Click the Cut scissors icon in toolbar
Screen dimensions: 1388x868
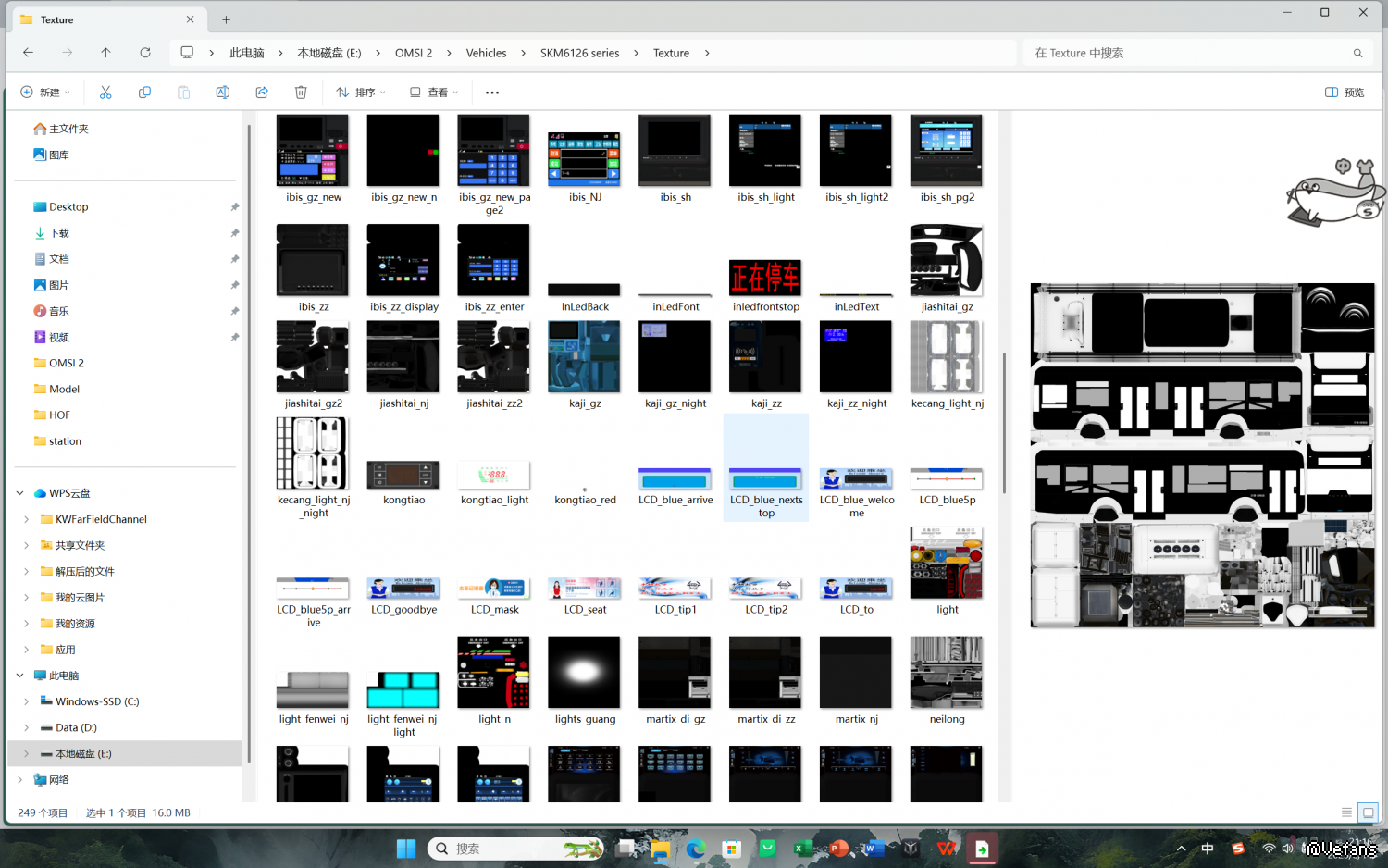(105, 93)
